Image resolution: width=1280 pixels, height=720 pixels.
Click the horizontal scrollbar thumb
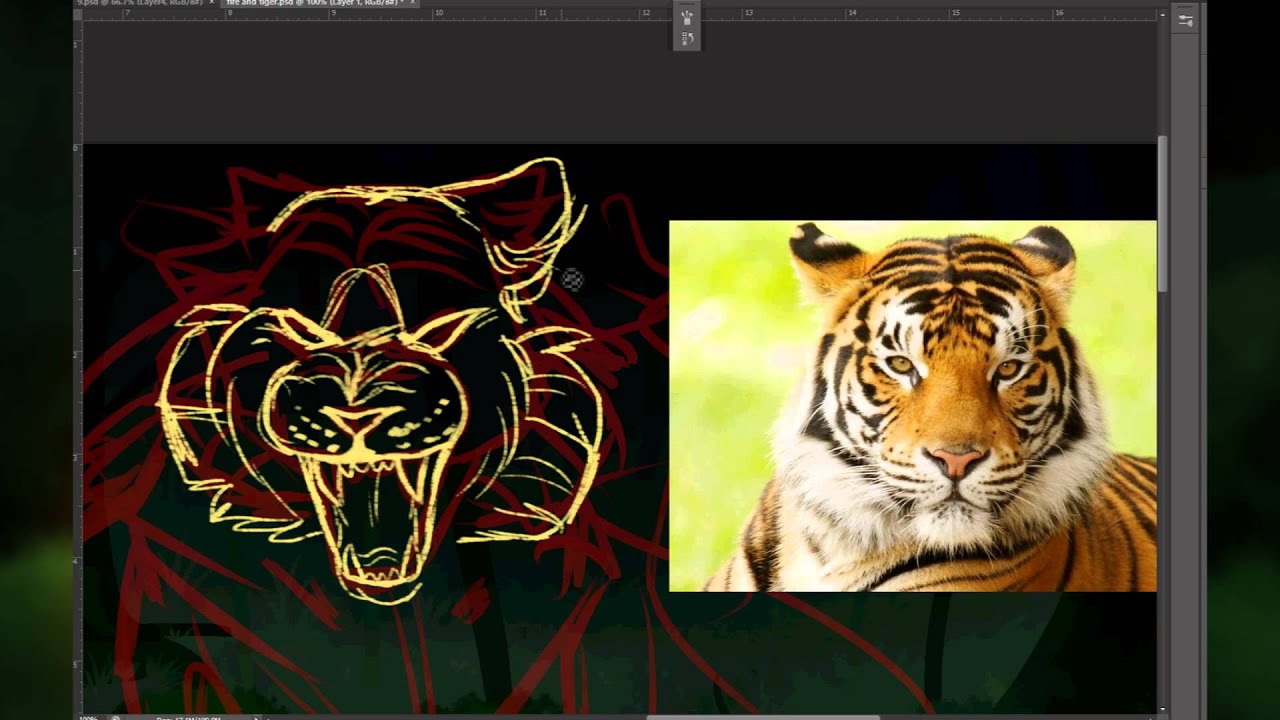pos(764,716)
